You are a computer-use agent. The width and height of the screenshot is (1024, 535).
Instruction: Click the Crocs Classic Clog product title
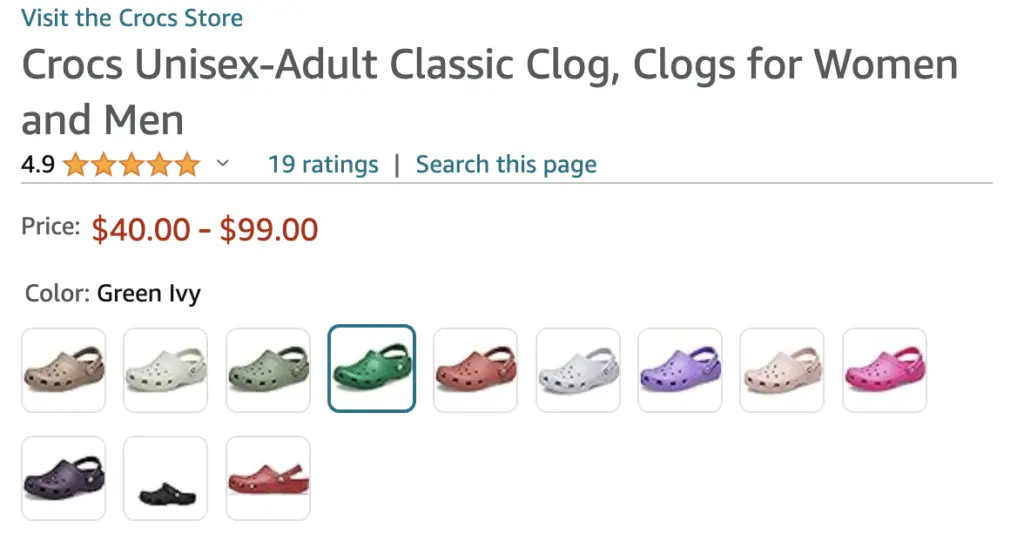[x=489, y=92]
